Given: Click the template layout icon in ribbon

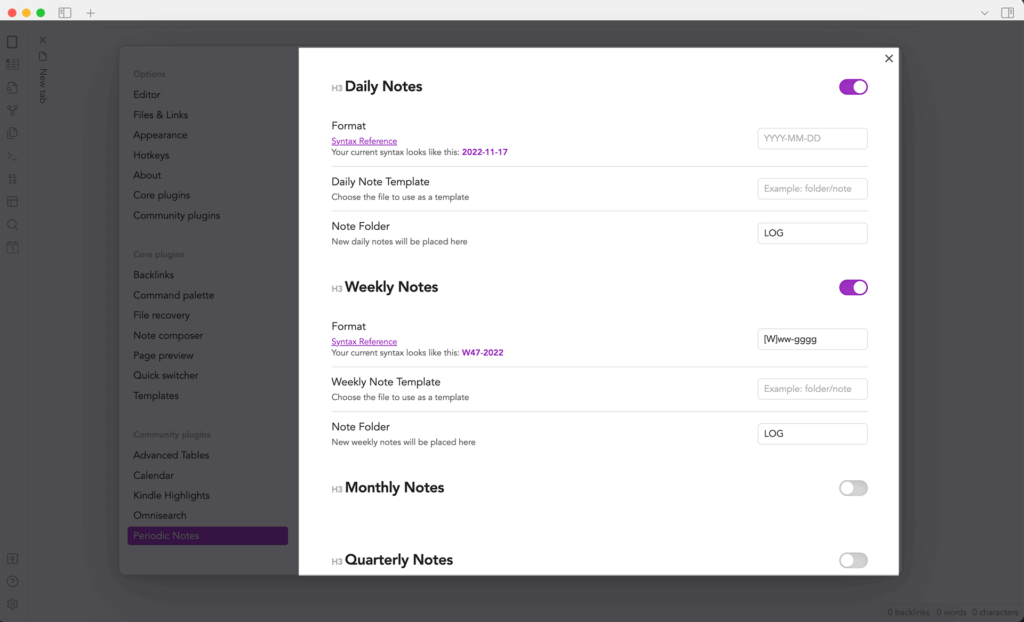Looking at the screenshot, I should click(12, 202).
